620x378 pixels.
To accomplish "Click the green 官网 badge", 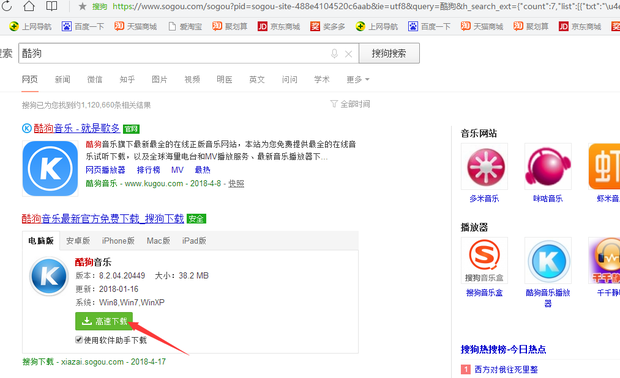I will pyautogui.click(x=131, y=129).
